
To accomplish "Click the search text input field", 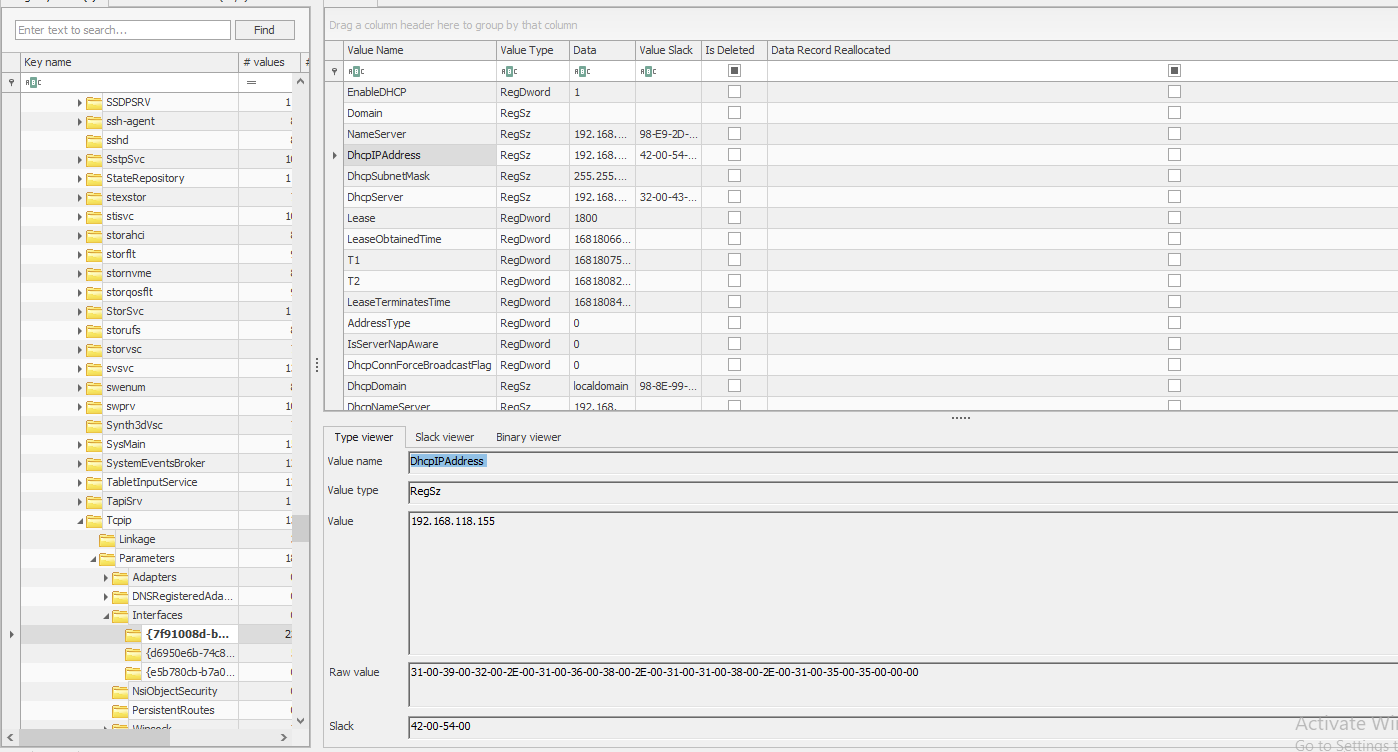I will 123,30.
